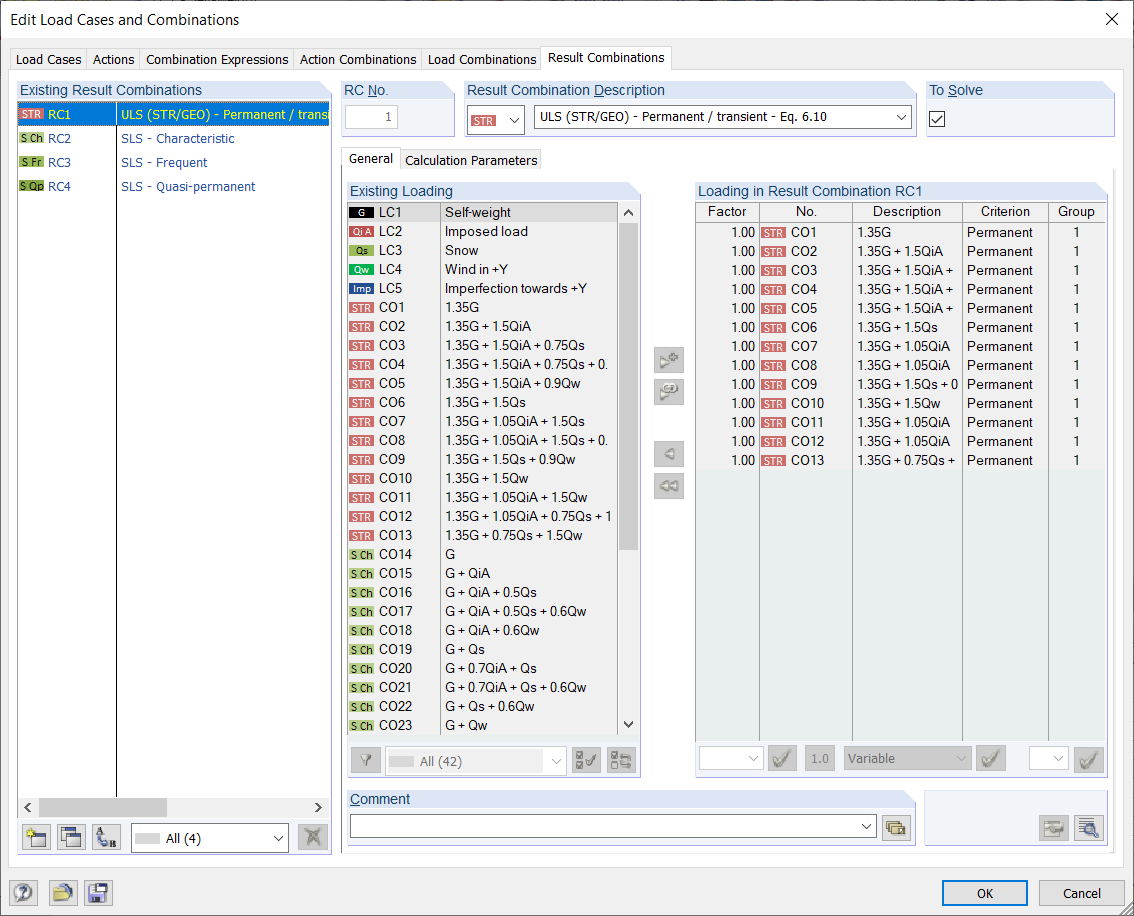Open the All (42) filter dropdown
The height and width of the screenshot is (916, 1134).
tap(556, 761)
